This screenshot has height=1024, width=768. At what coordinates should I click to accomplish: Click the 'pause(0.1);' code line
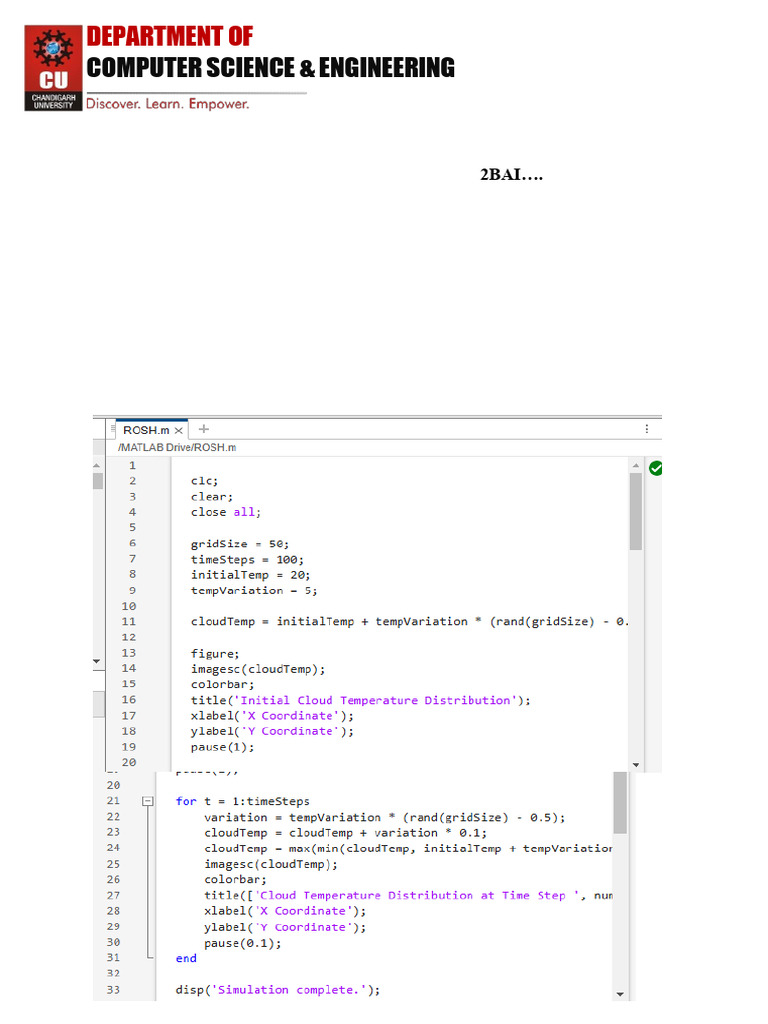coord(243,944)
